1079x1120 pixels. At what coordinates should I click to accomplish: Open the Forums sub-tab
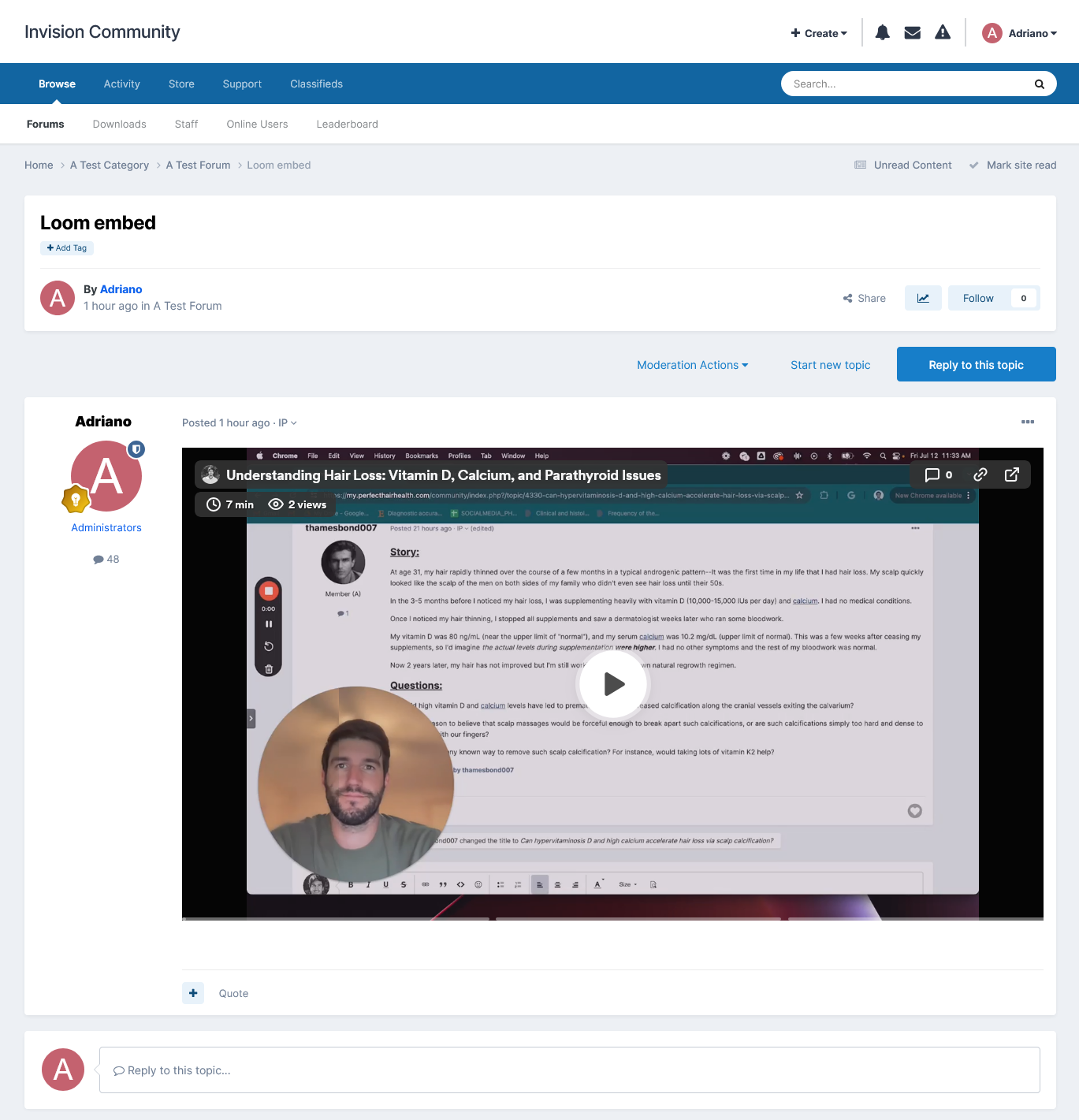tap(46, 124)
